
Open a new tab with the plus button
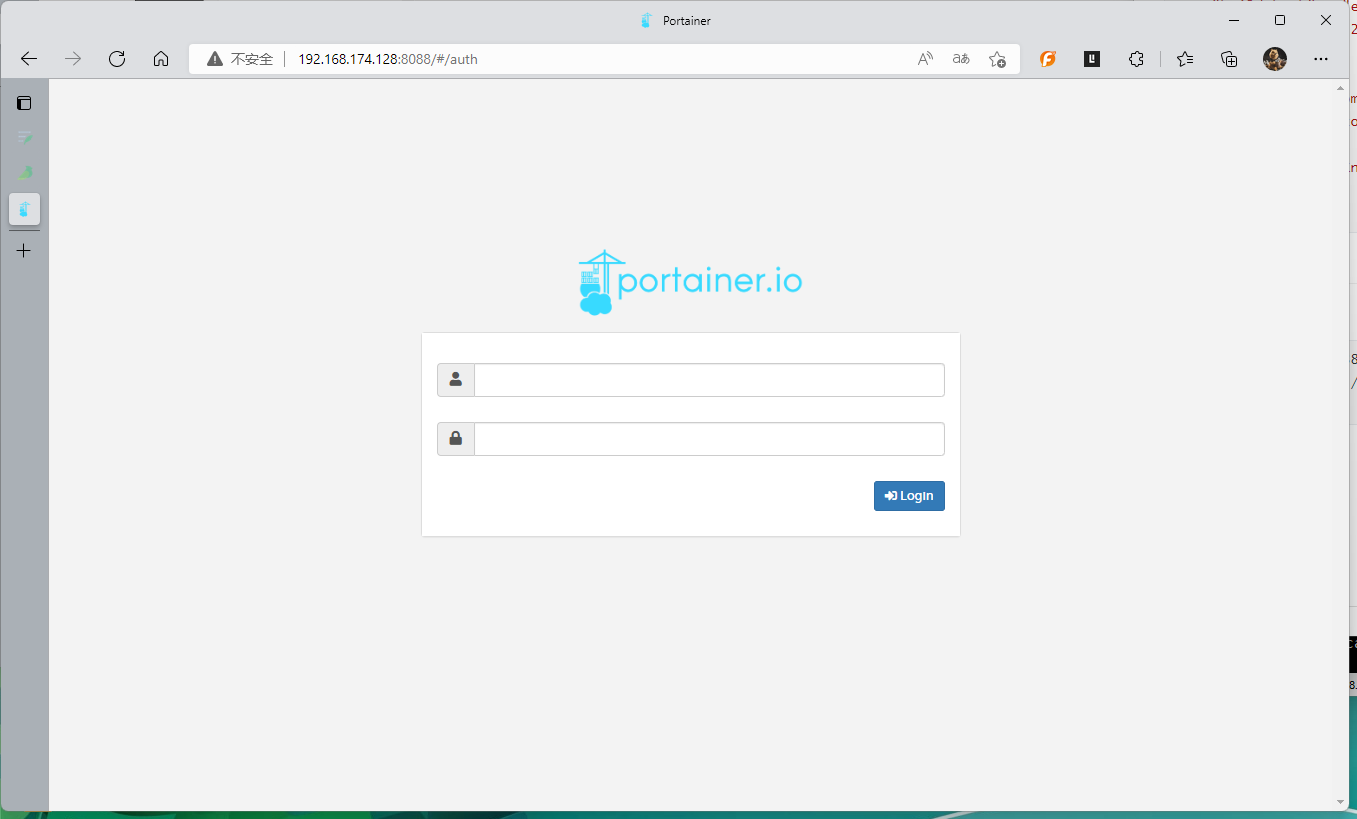coord(24,250)
